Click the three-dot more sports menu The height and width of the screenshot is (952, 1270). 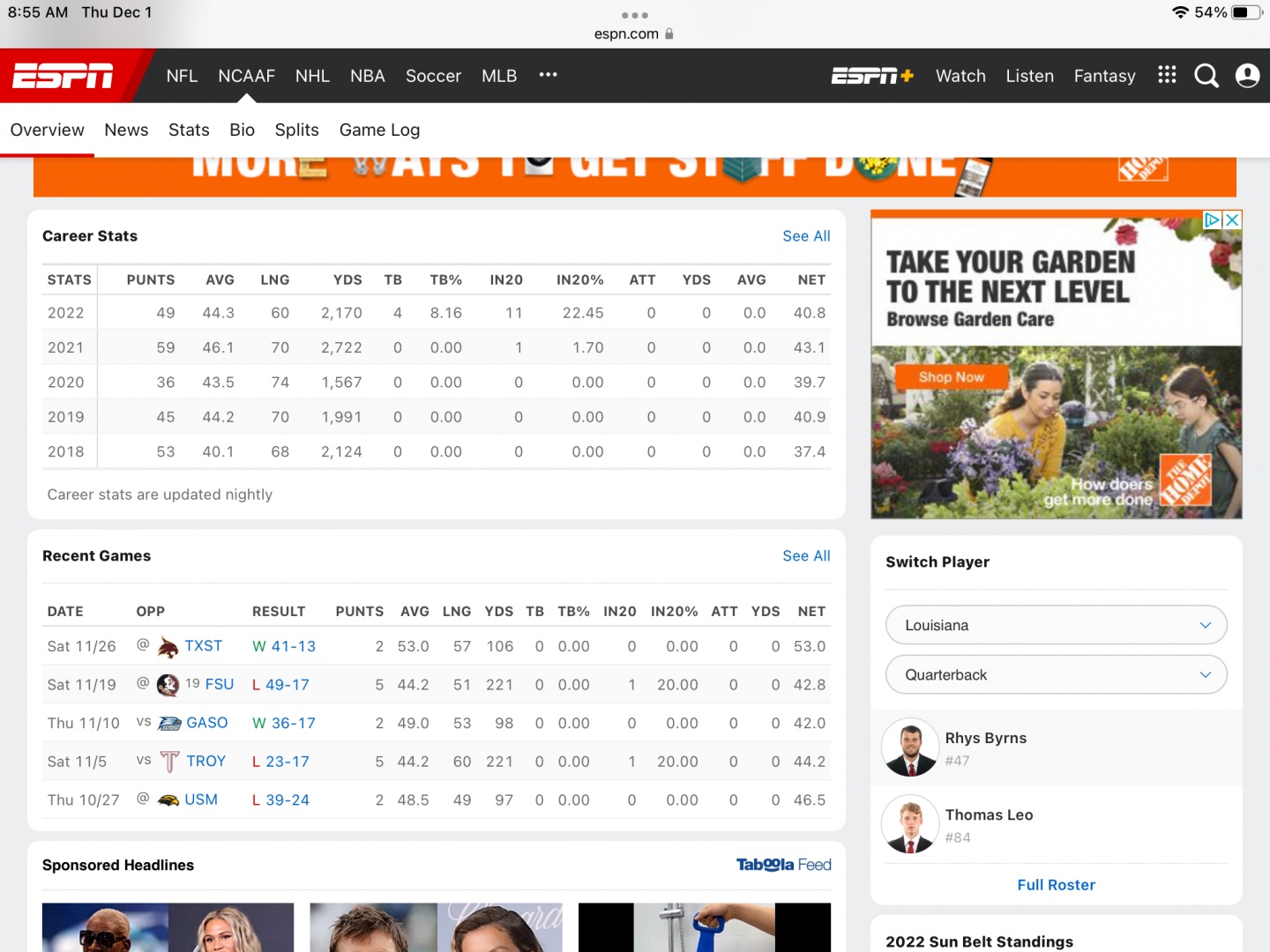[x=548, y=75]
